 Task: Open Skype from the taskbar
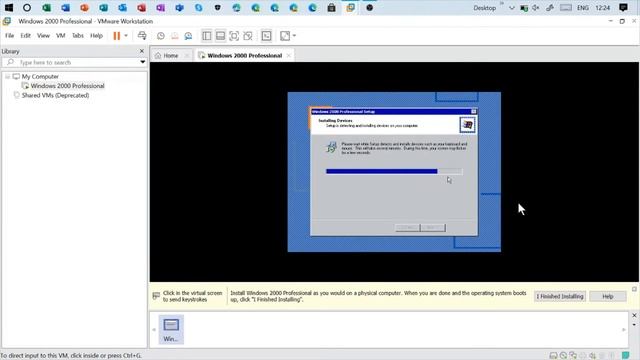point(198,7)
